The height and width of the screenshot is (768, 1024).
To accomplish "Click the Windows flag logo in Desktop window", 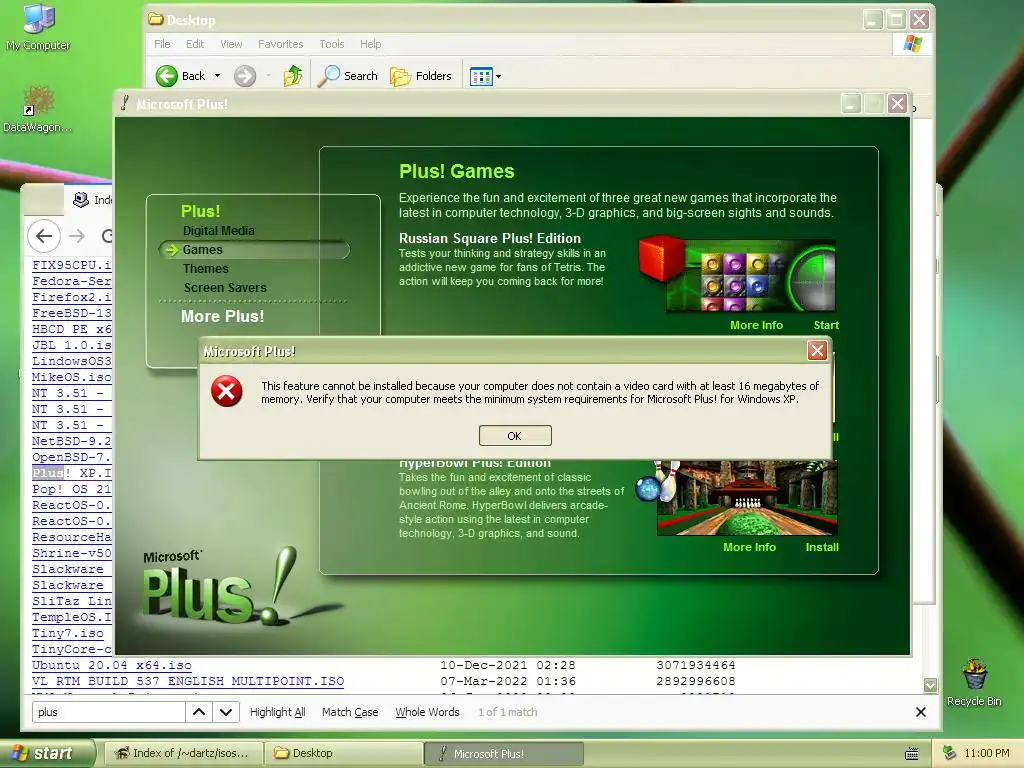I will tap(912, 44).
